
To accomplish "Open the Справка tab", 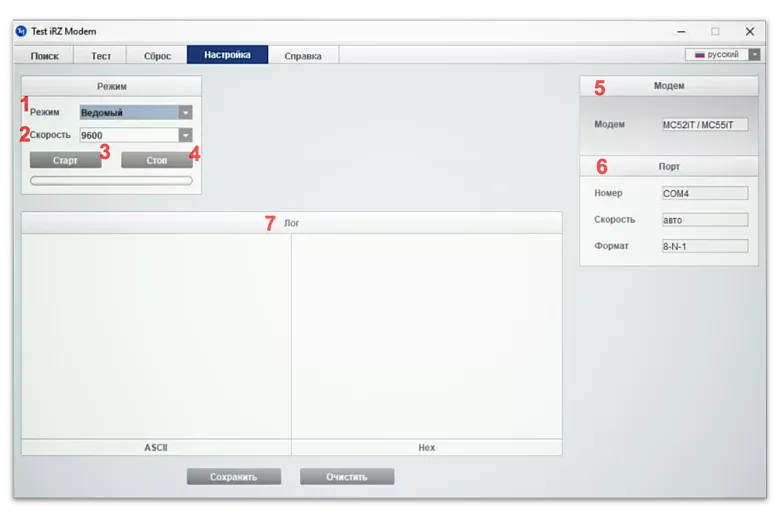I will coord(303,56).
